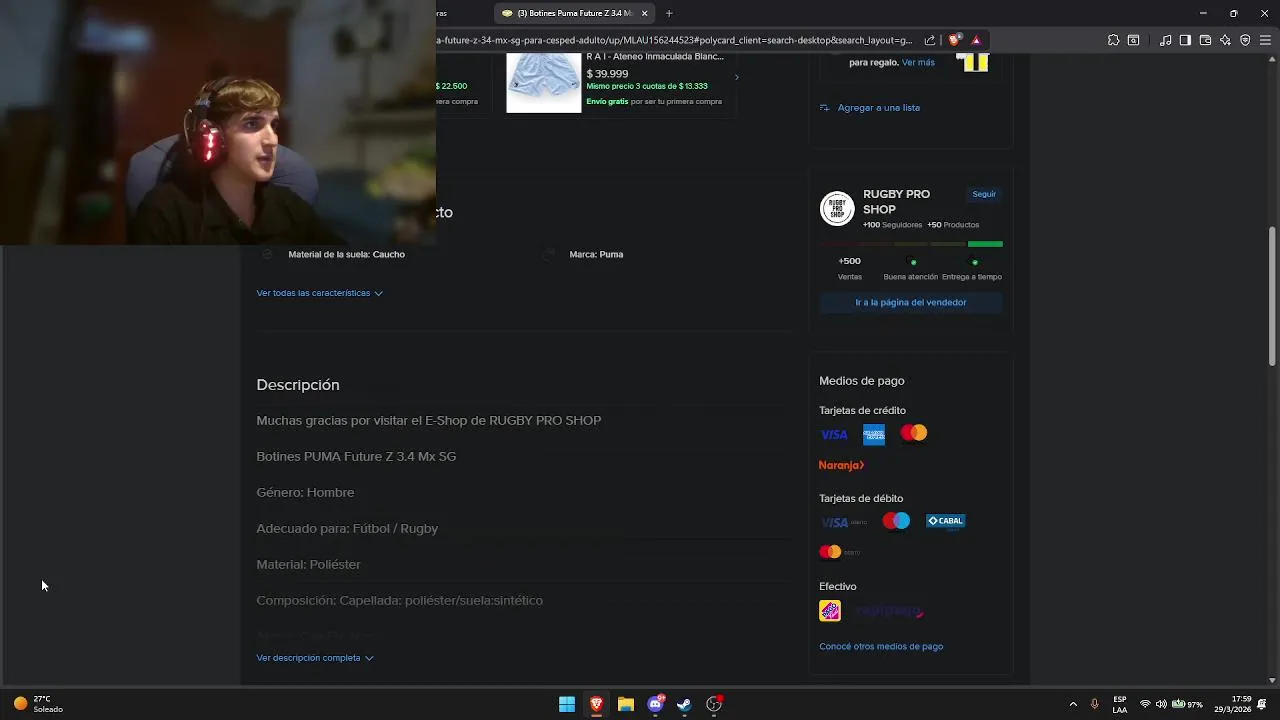Image resolution: width=1280 pixels, height=720 pixels.
Task: Open Brave Leo AI sparkle icon
Action: point(1225,40)
